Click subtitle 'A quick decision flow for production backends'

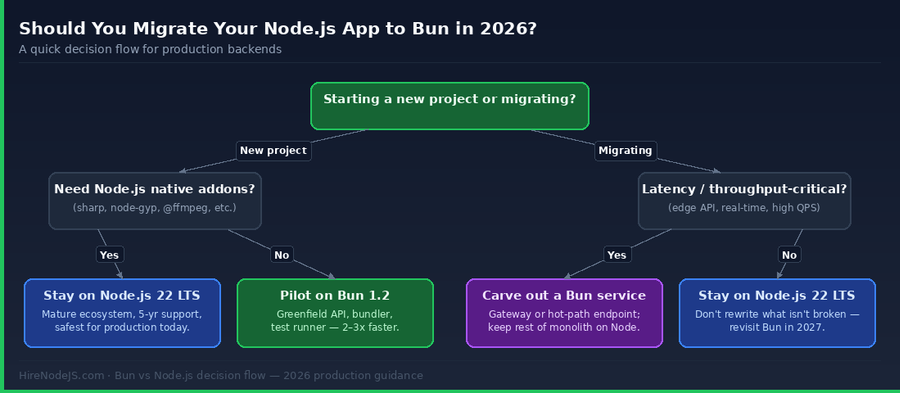[x=150, y=49]
